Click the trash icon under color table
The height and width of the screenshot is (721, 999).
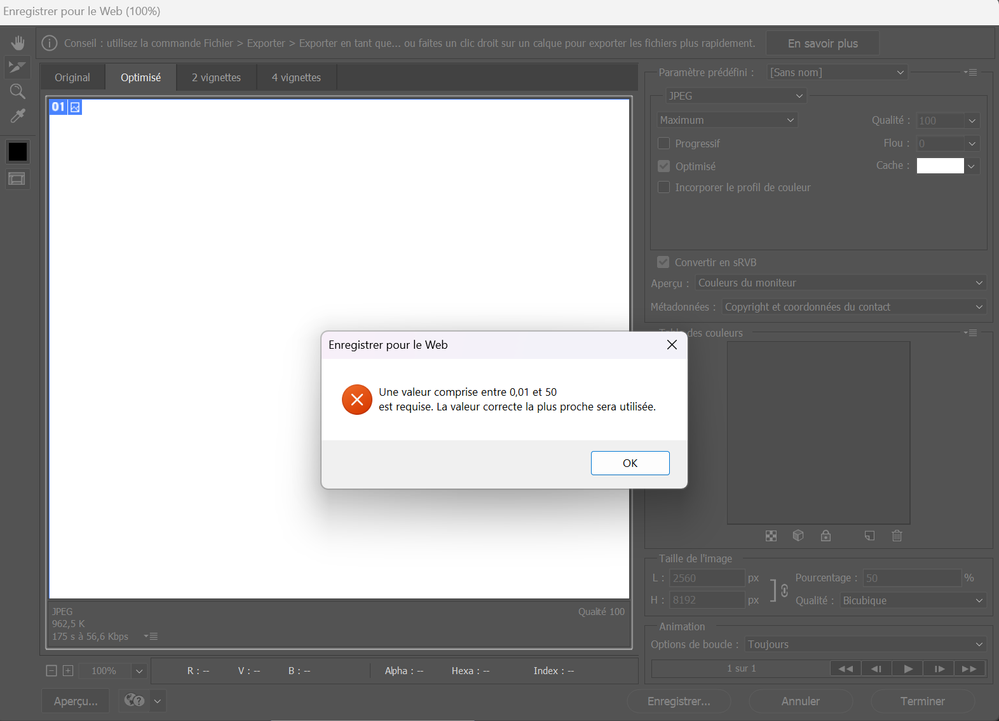[897, 536]
